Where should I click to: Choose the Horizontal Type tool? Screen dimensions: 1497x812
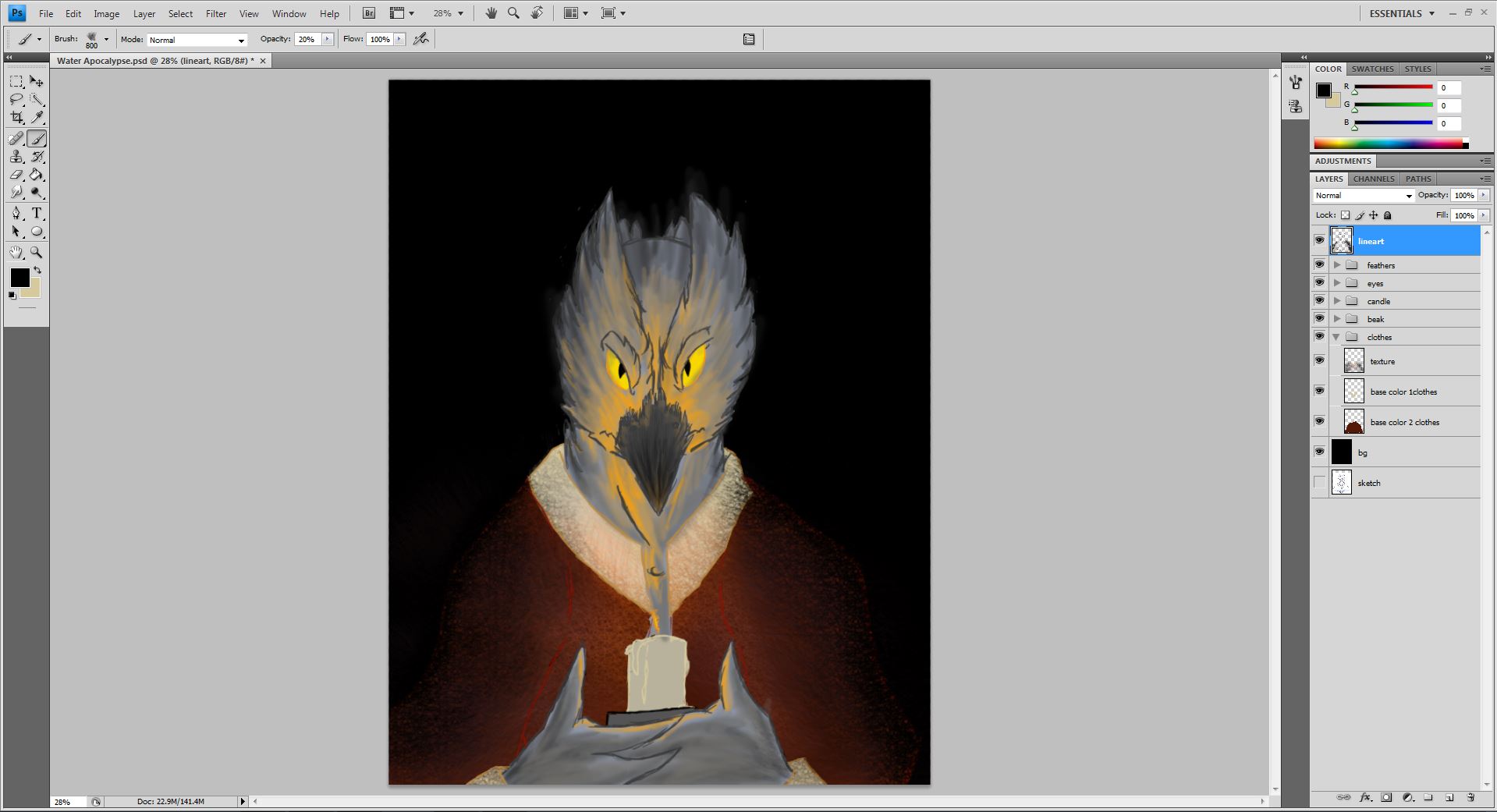click(x=37, y=214)
